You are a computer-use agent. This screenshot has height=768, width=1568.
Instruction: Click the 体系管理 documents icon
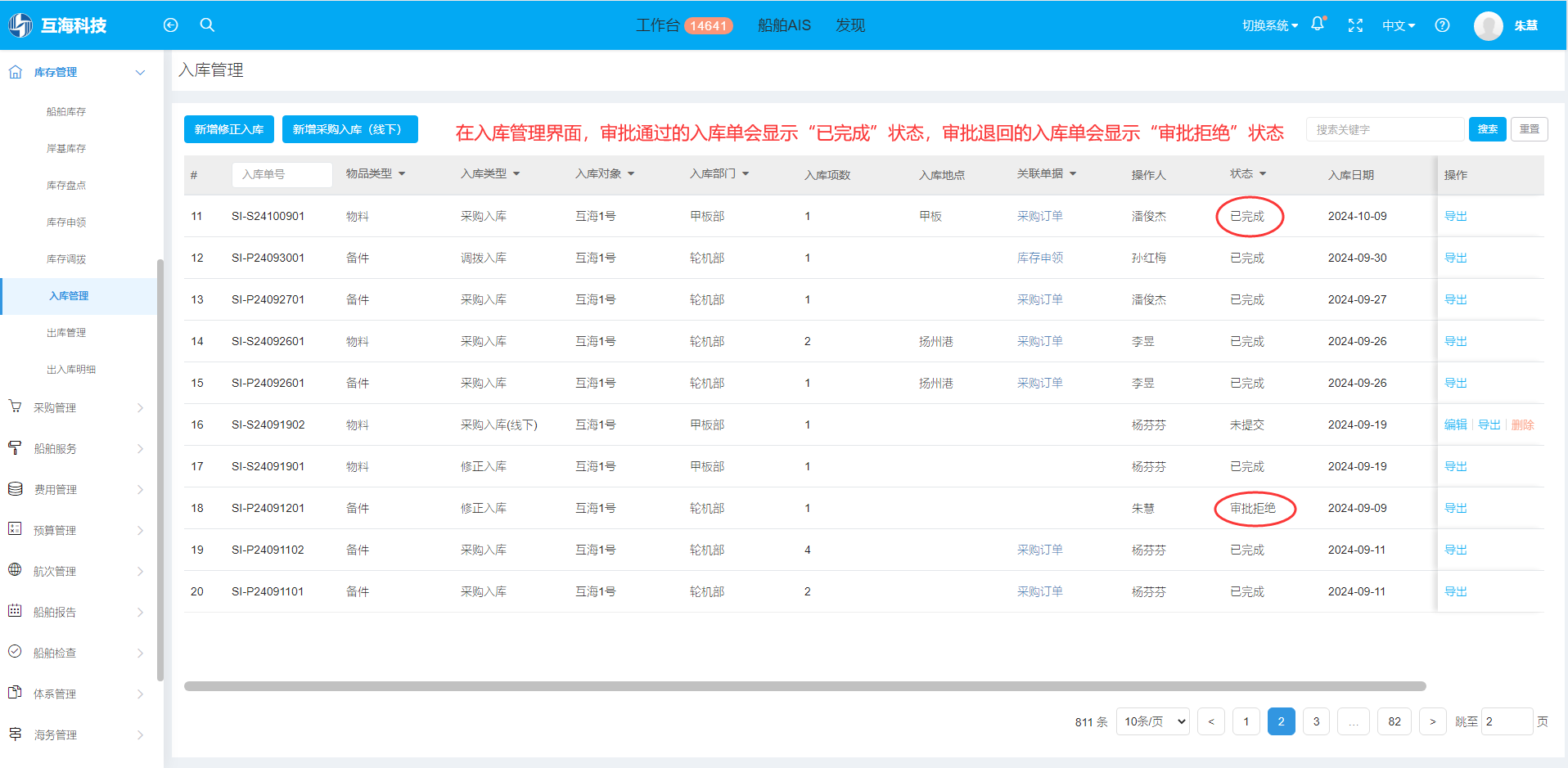click(x=15, y=693)
